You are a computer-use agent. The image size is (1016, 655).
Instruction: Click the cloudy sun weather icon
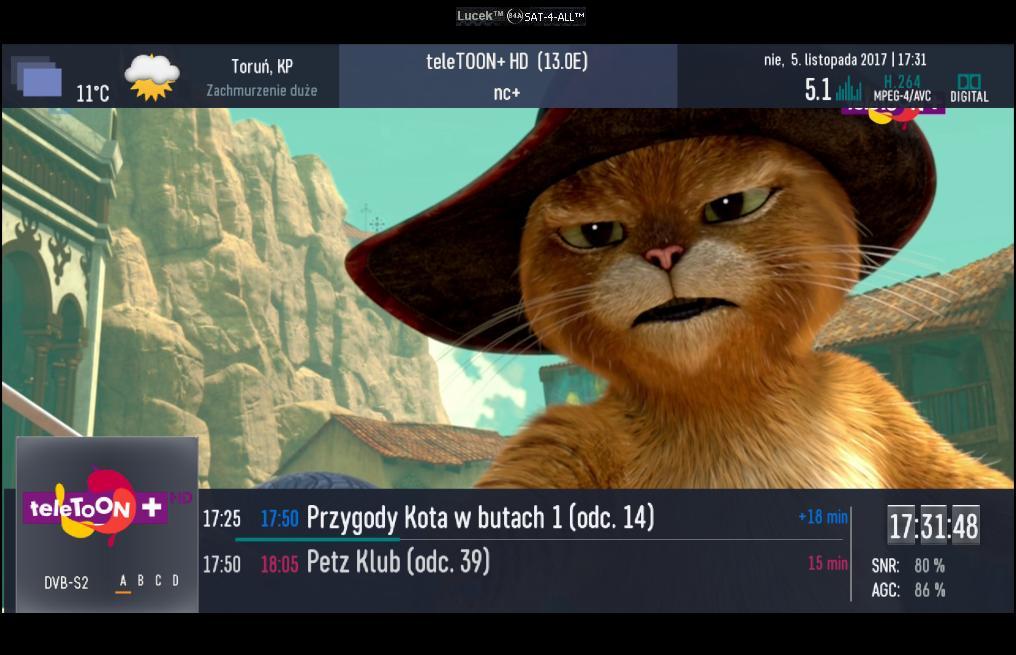(152, 77)
